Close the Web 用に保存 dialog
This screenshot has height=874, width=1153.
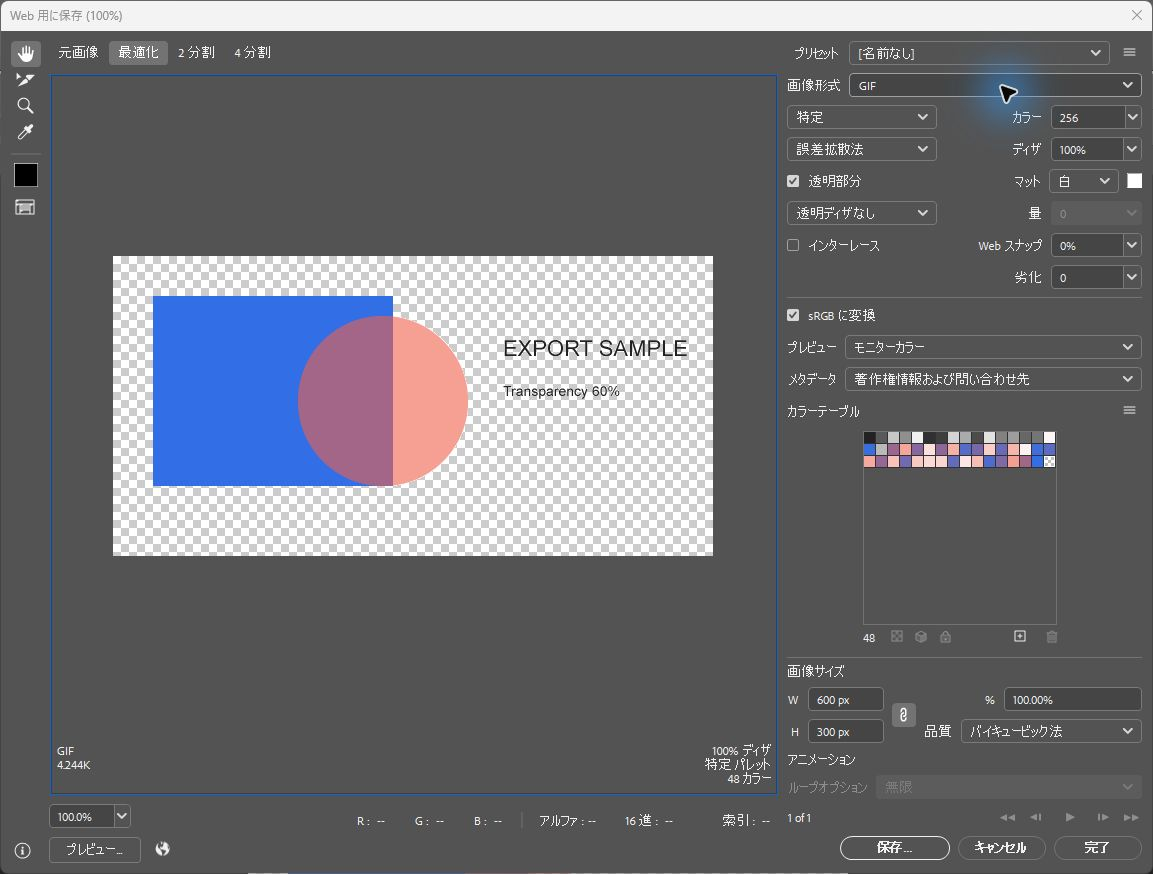[1136, 15]
